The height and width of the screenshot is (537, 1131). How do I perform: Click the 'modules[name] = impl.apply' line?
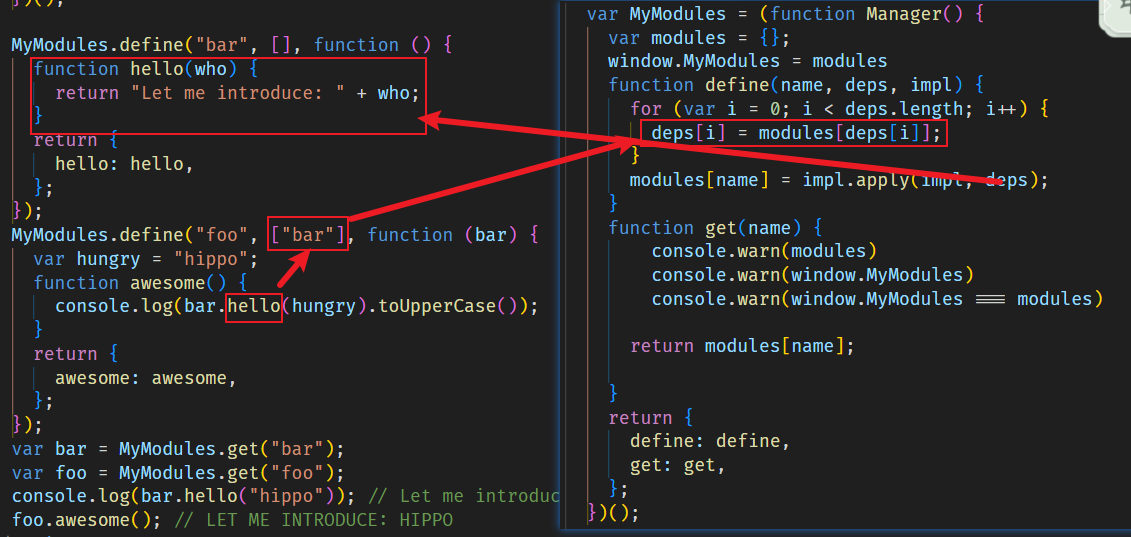(x=838, y=180)
